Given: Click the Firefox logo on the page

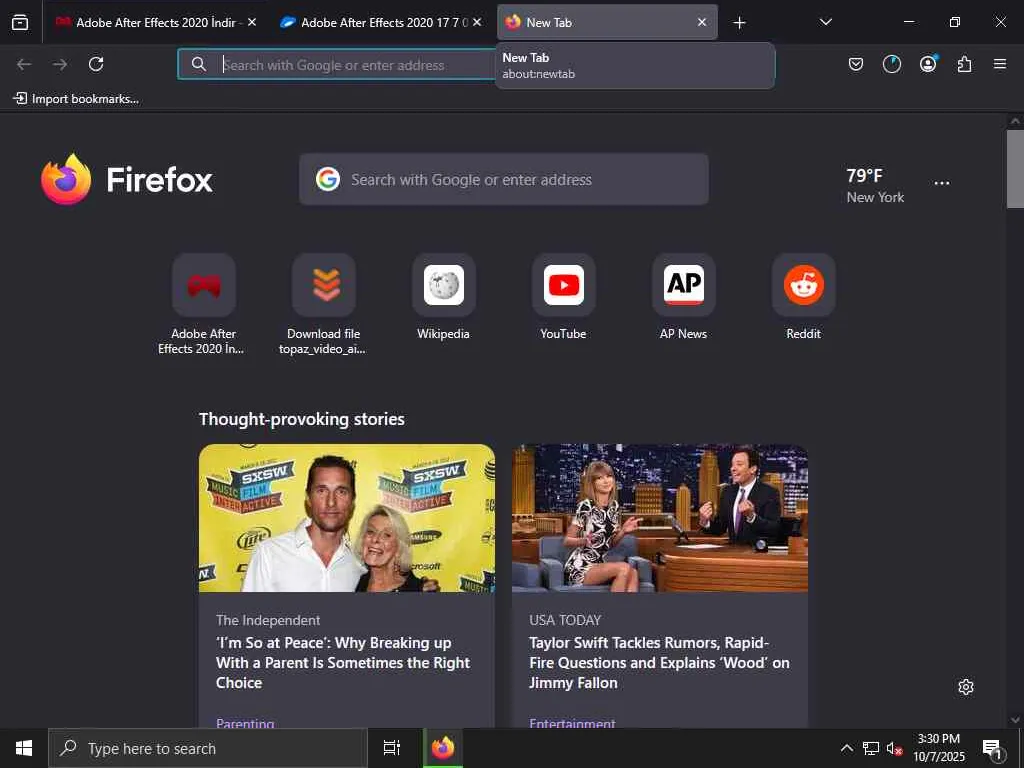Looking at the screenshot, I should (127, 179).
